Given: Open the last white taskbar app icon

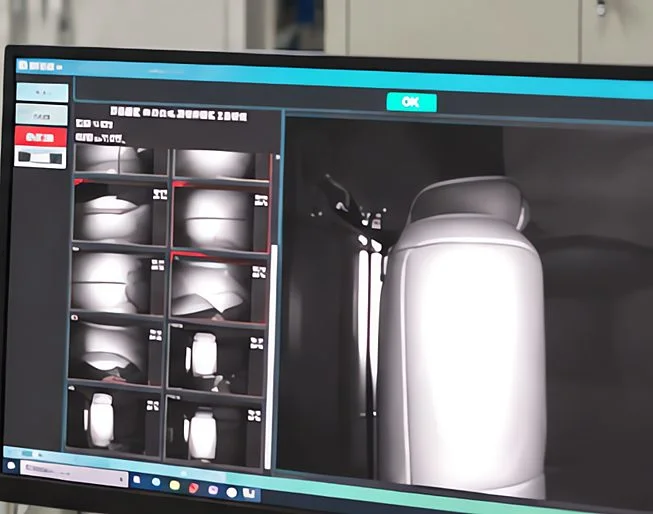Looking at the screenshot, I should 249,493.
